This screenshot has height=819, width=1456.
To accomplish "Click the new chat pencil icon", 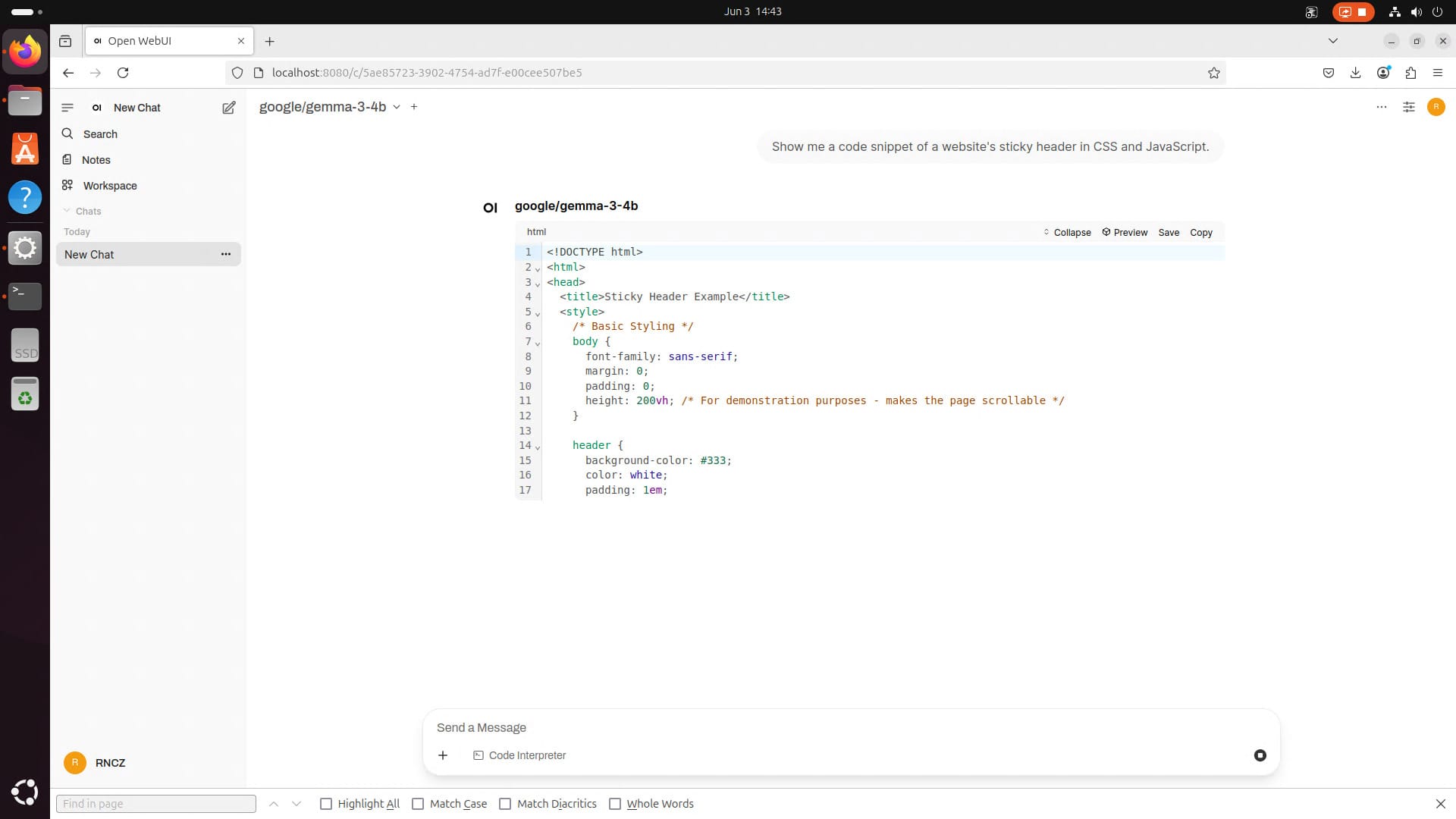I will point(228,108).
